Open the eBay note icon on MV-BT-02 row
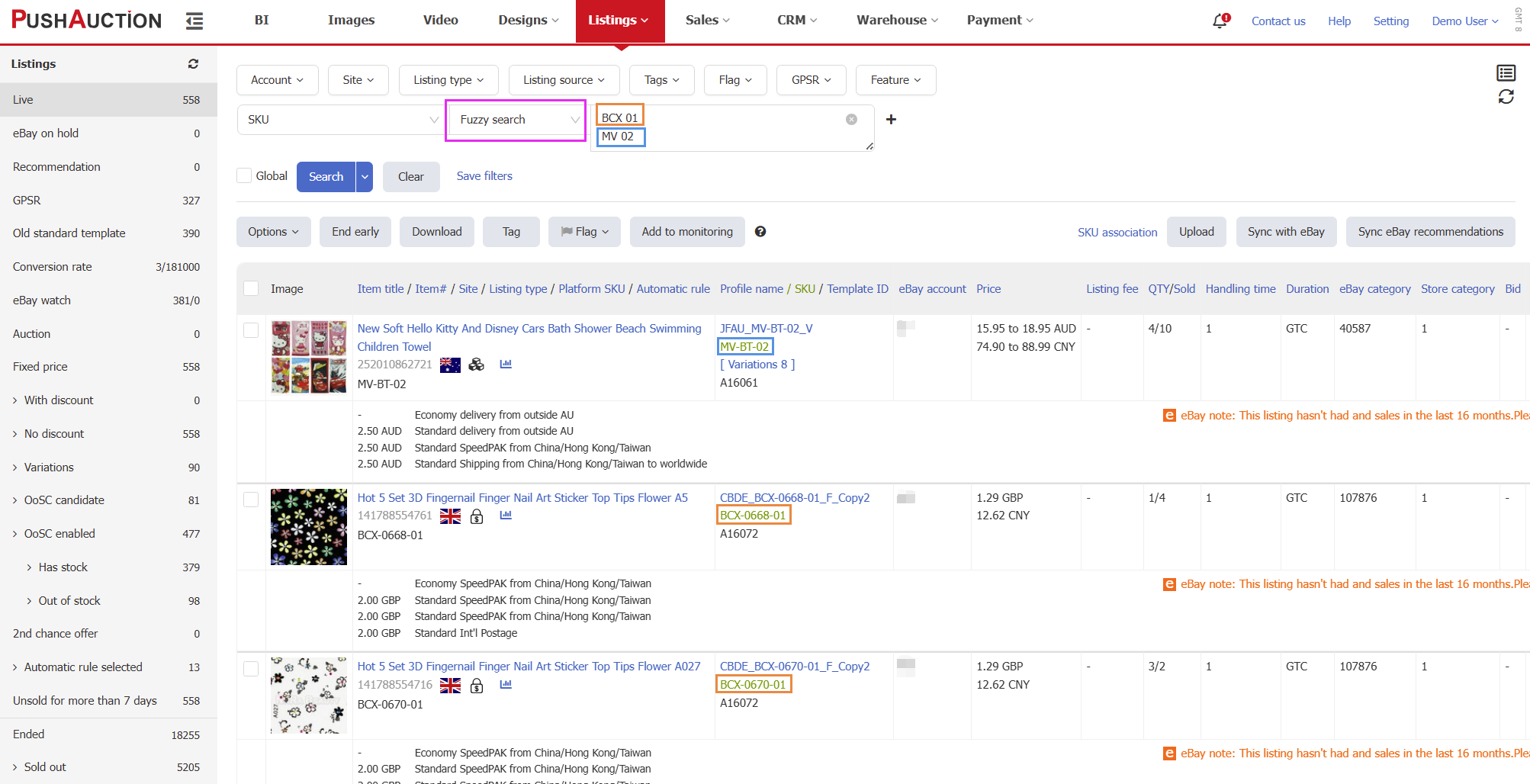Screen dimensions: 1530x784 pyautogui.click(x=1169, y=416)
